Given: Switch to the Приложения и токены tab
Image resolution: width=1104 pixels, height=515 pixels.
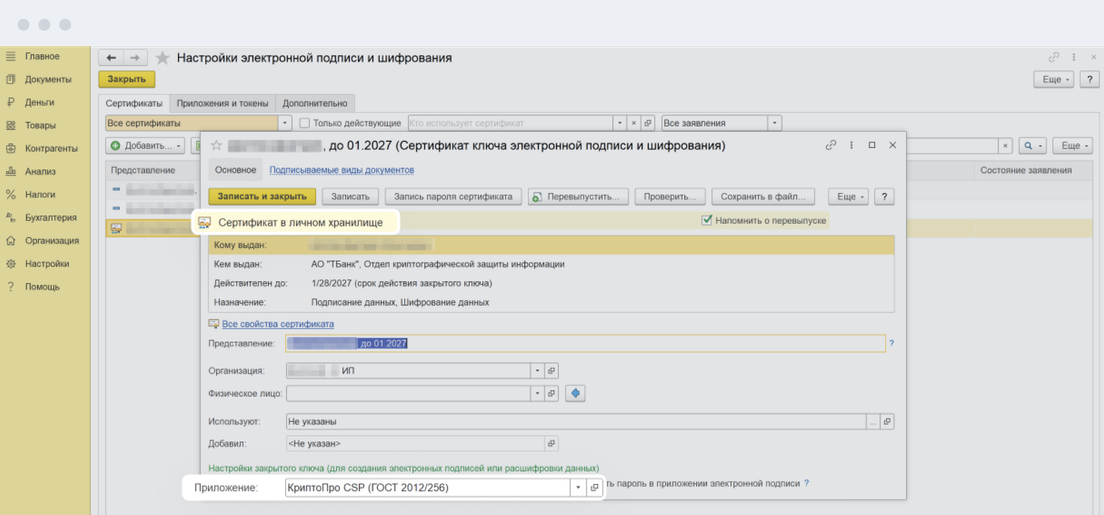Looking at the screenshot, I should coord(222,103).
